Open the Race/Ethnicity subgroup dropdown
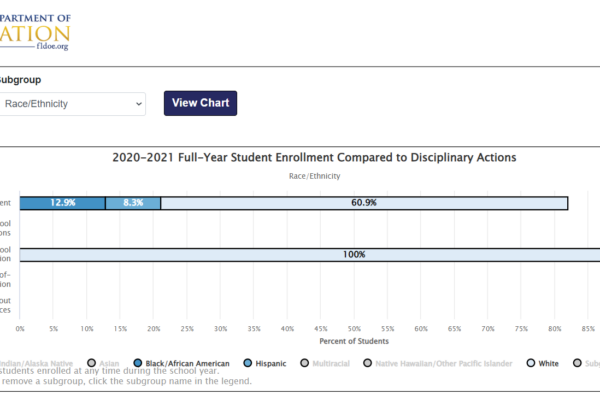Image resolution: width=600 pixels, height=400 pixels. [72, 104]
